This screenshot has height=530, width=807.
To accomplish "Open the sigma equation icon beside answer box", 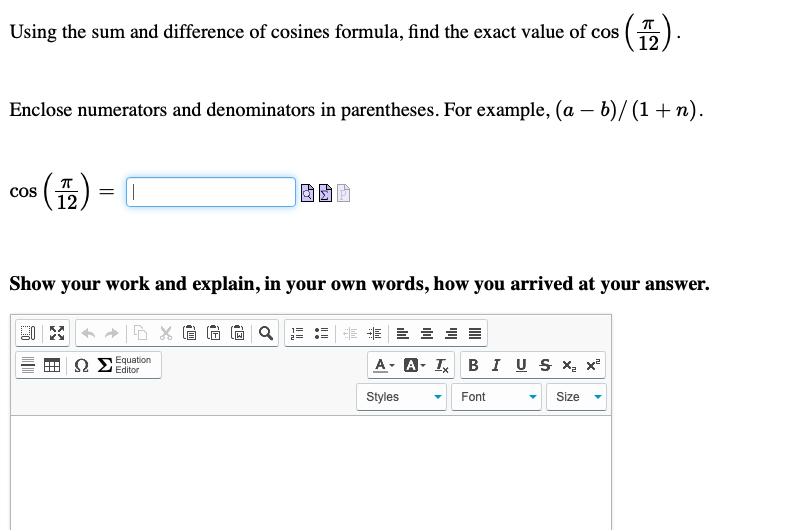I will point(325,193).
